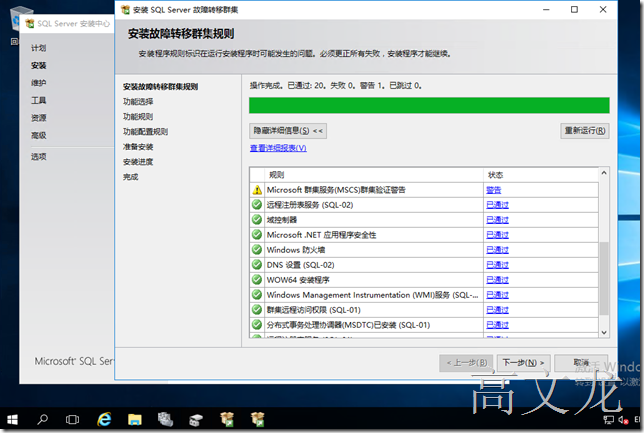Screen dimensions: 644x433
Task: Open the 查看详细报表 link
Action: coord(278,148)
